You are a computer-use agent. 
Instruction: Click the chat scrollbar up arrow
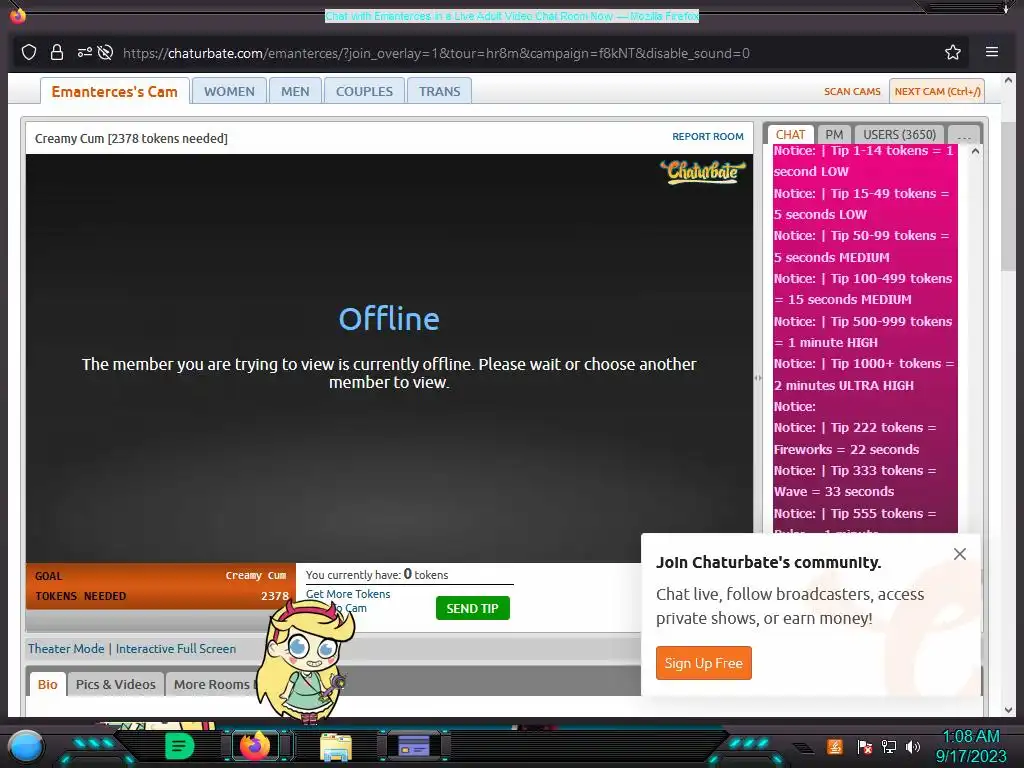(975, 152)
